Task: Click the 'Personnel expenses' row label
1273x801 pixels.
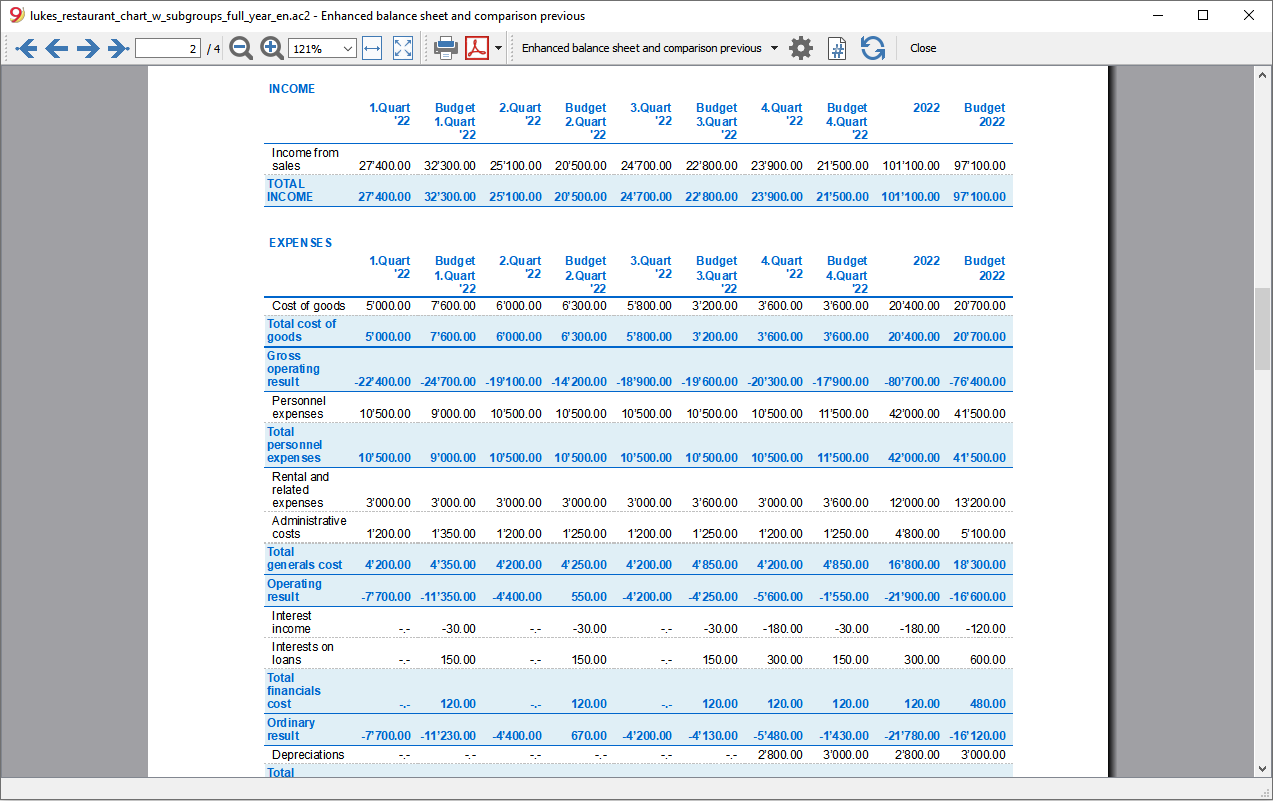Action: pyautogui.click(x=299, y=407)
